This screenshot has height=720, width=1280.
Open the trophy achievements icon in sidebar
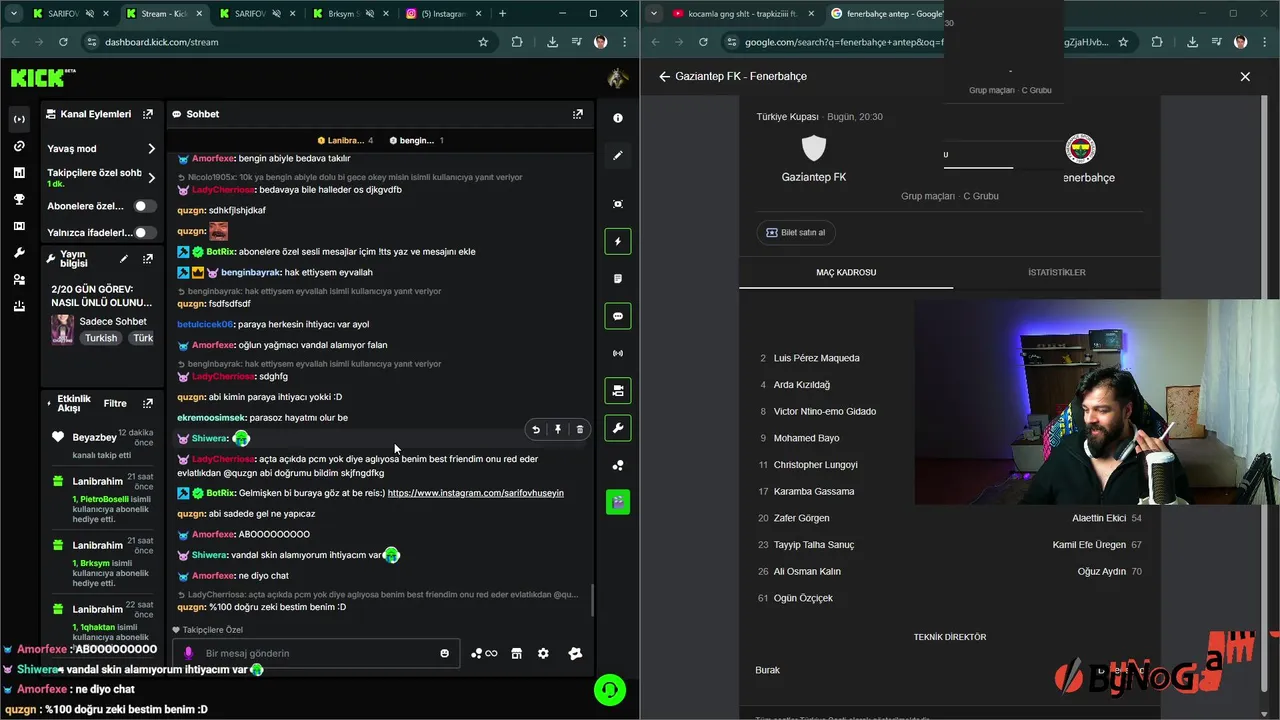[x=19, y=199]
